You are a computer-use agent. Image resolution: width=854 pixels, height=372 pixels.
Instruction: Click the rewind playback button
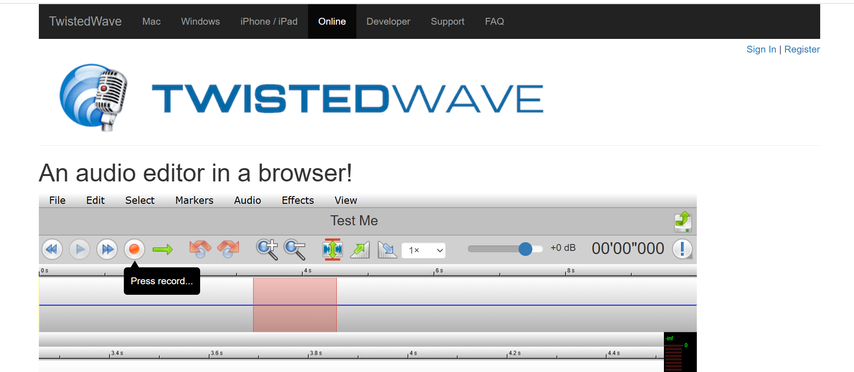tap(52, 250)
